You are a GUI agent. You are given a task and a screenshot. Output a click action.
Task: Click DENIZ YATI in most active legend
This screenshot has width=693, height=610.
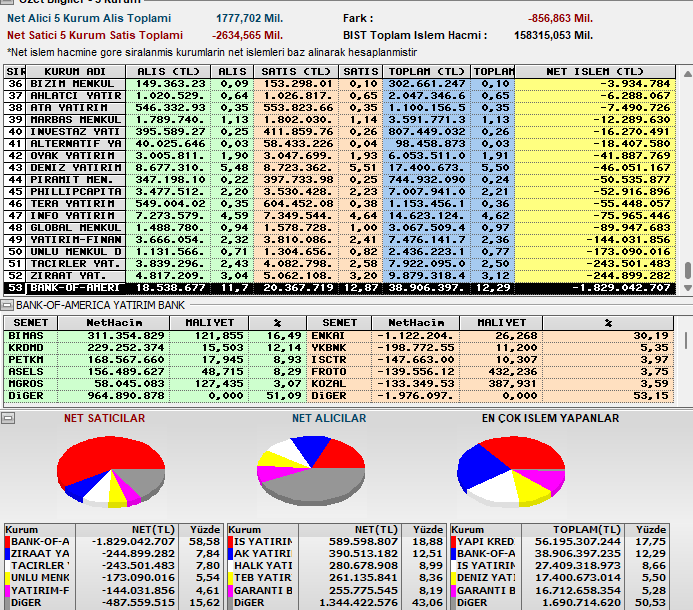(x=486, y=578)
